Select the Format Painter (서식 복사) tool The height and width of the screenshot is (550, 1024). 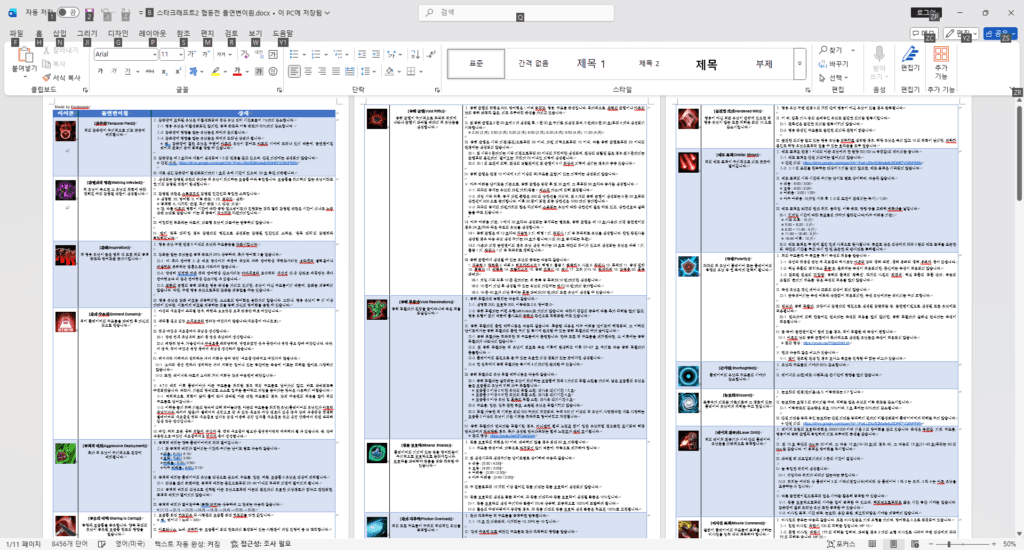point(65,77)
